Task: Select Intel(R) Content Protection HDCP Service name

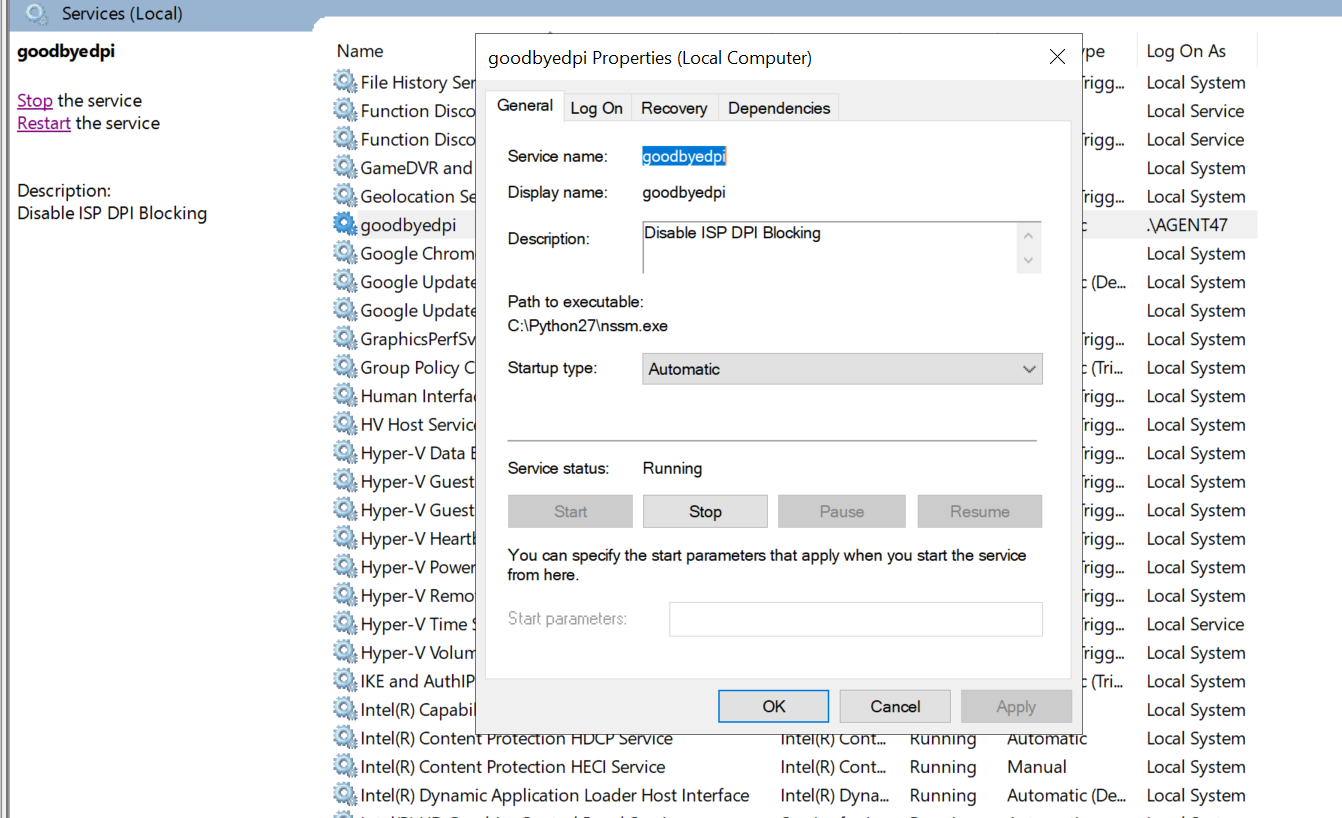Action: click(516, 738)
